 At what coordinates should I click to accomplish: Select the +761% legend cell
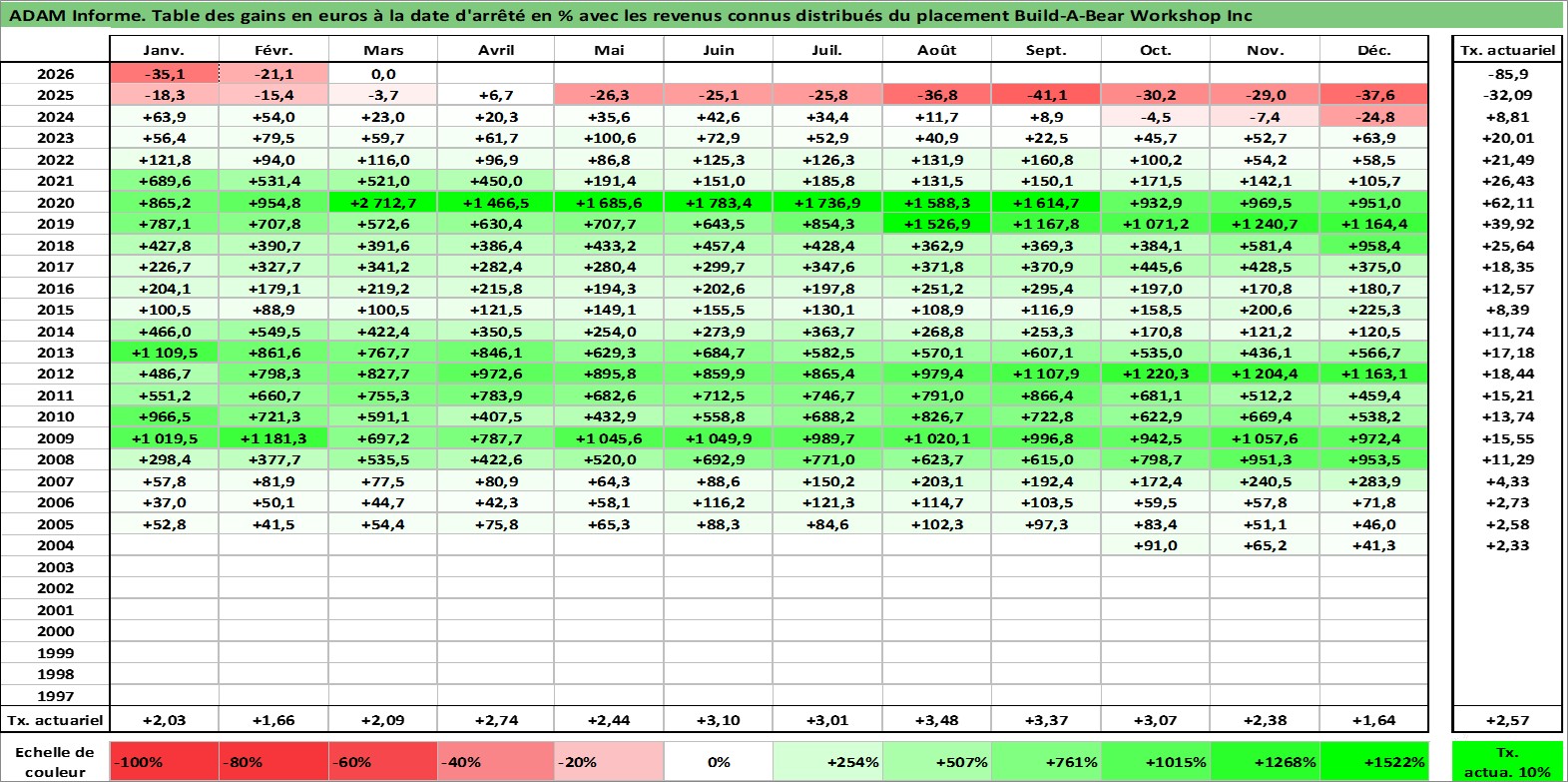[1046, 761]
